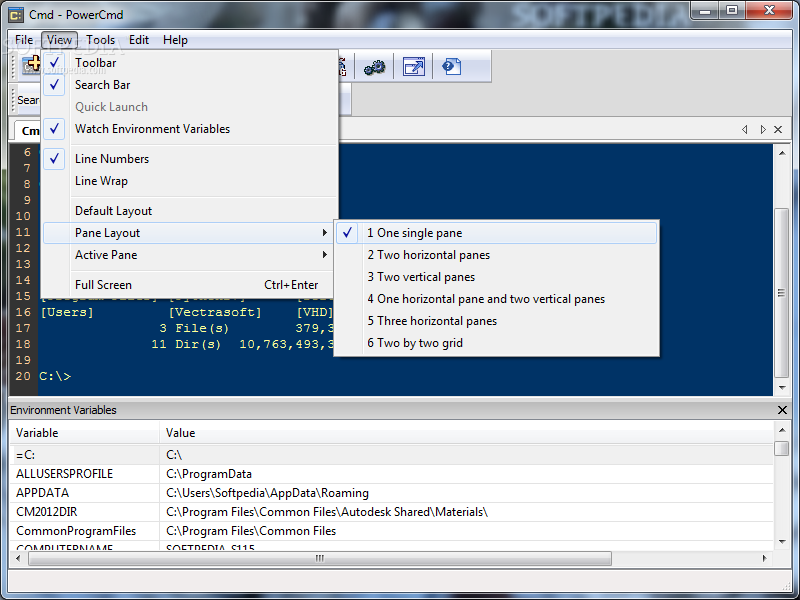Select the =C: variable row
The height and width of the screenshot is (600, 800).
coord(391,455)
